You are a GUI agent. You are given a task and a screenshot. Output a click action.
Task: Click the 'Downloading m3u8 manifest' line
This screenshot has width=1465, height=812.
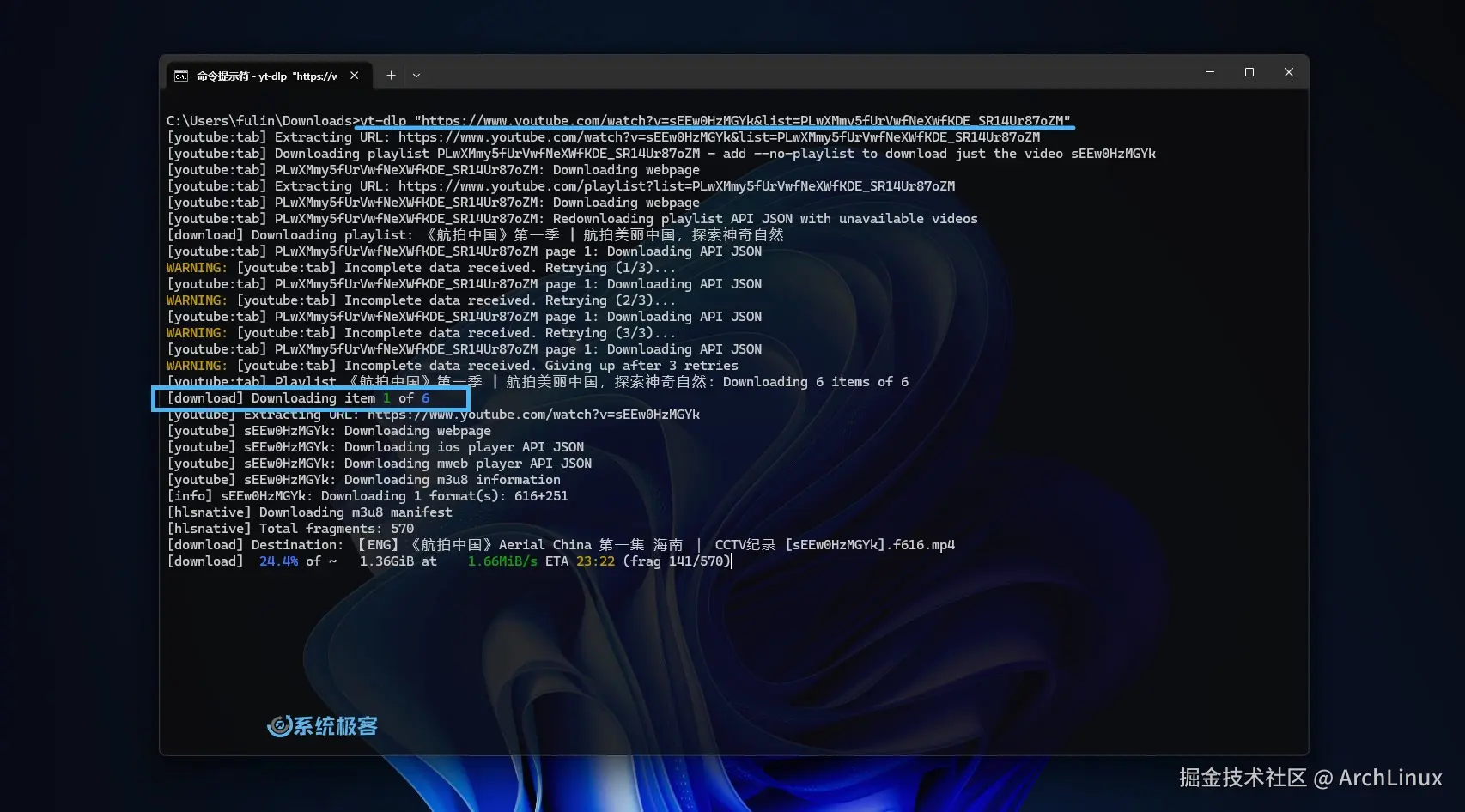[309, 512]
